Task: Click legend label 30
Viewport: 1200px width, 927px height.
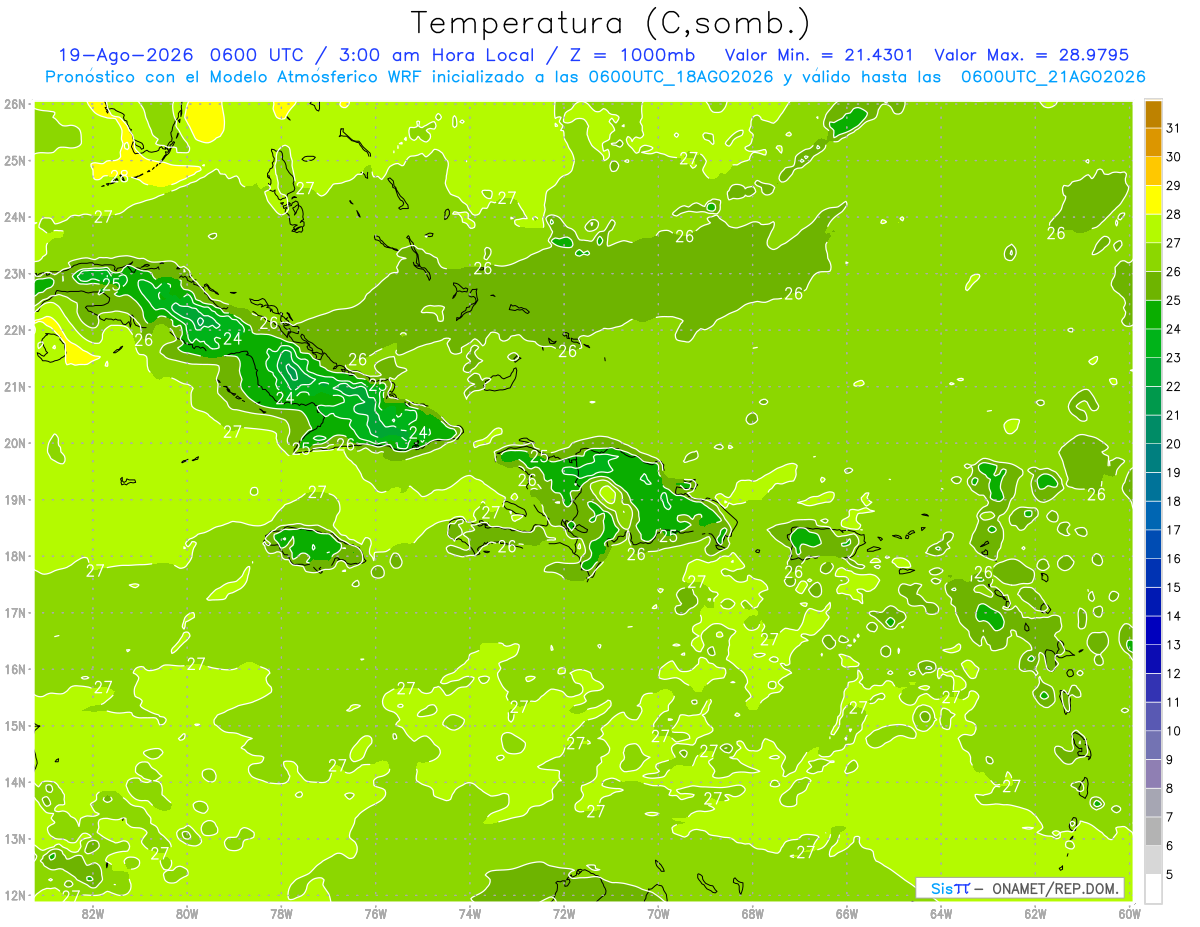Action: (x=1173, y=157)
